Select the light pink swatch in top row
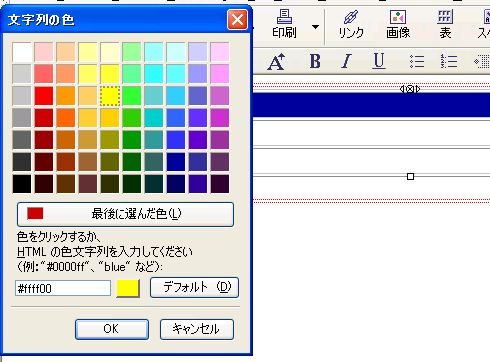The height and width of the screenshot is (362, 490). pos(44,52)
